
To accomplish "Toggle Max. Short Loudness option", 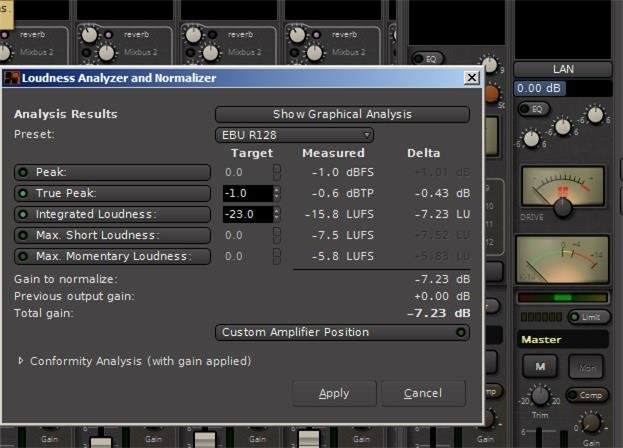I will click(112, 235).
